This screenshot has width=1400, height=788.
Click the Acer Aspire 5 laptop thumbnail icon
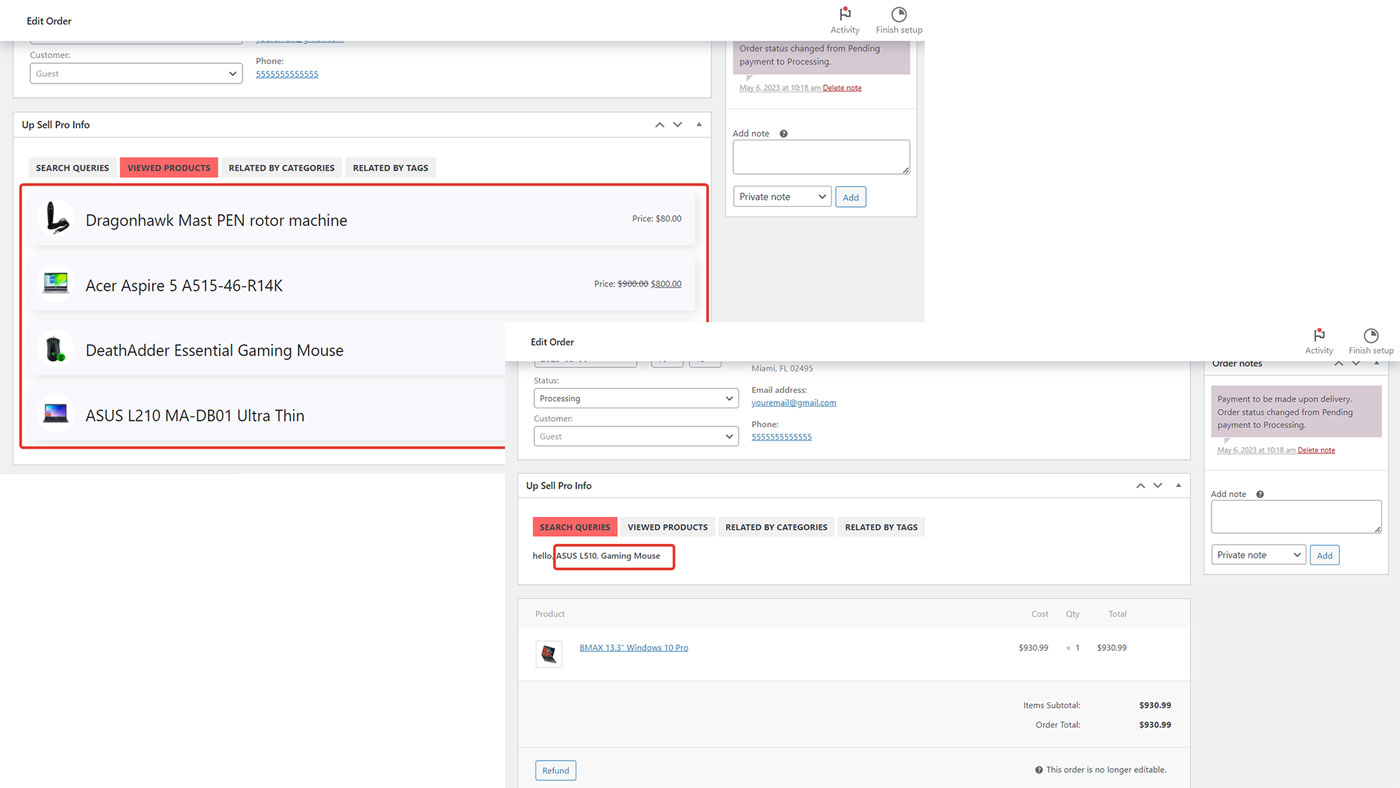tap(56, 284)
